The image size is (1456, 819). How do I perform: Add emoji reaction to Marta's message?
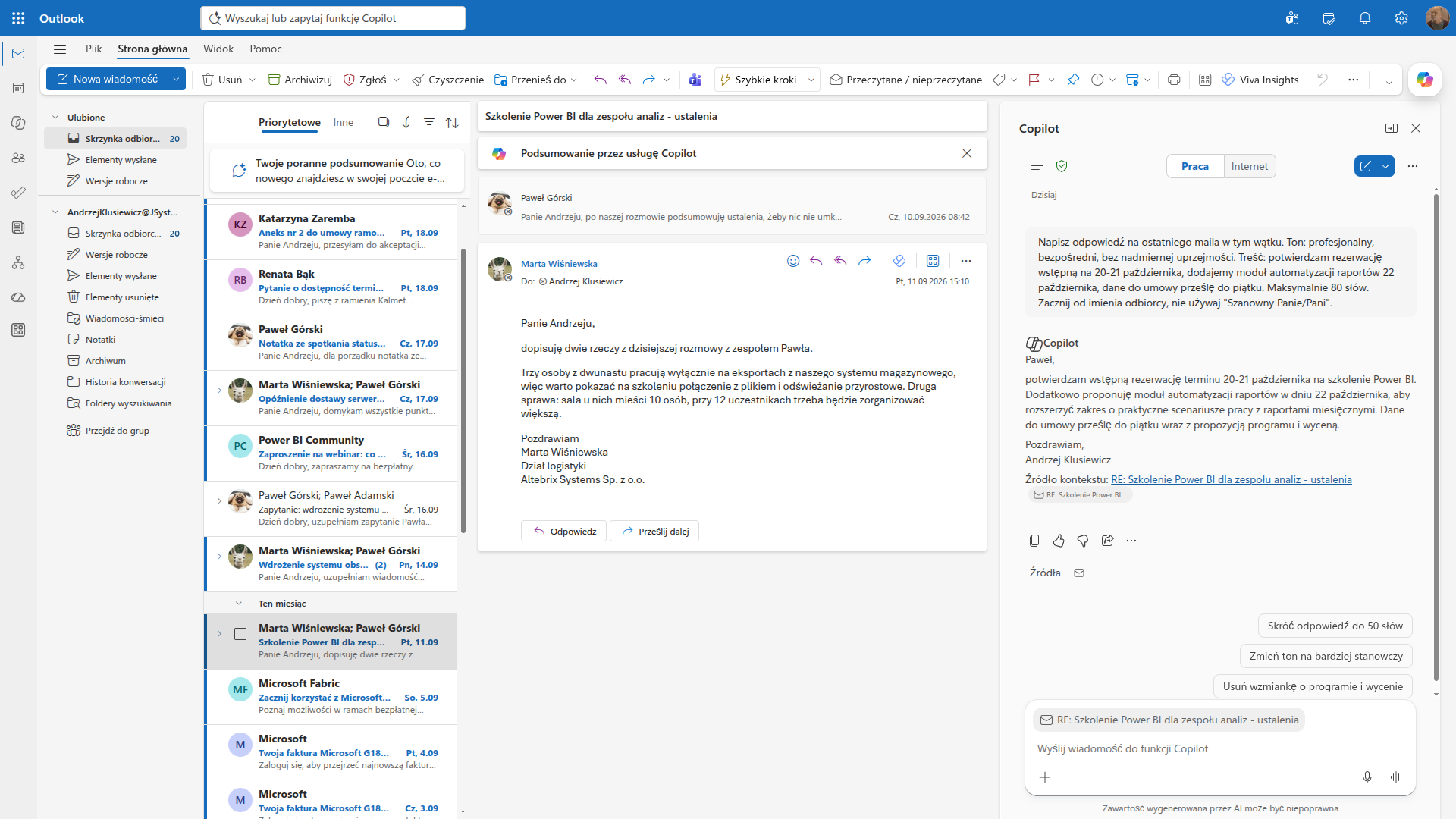[793, 261]
